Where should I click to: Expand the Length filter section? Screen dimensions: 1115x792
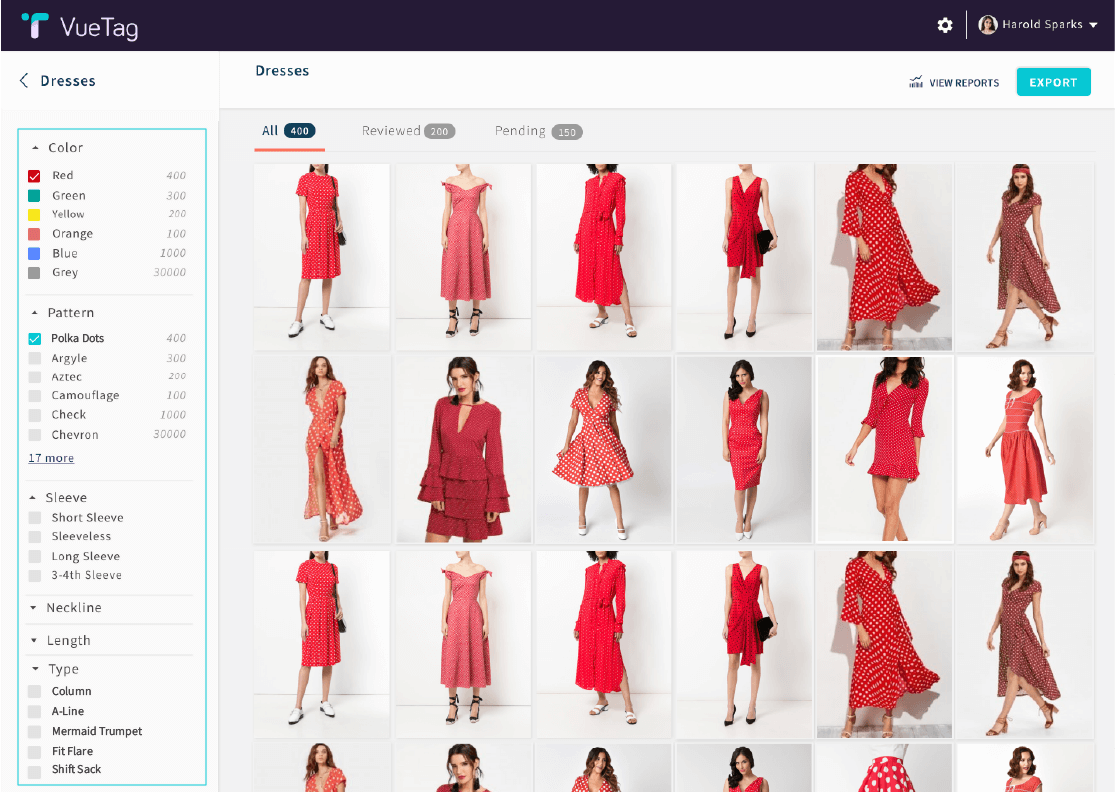click(33, 641)
